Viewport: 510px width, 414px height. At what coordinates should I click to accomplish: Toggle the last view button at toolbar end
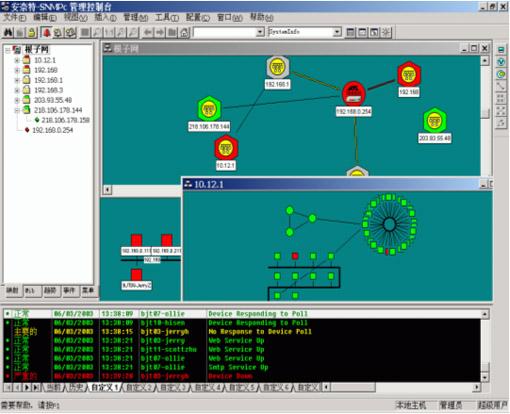pyautogui.click(x=386, y=32)
